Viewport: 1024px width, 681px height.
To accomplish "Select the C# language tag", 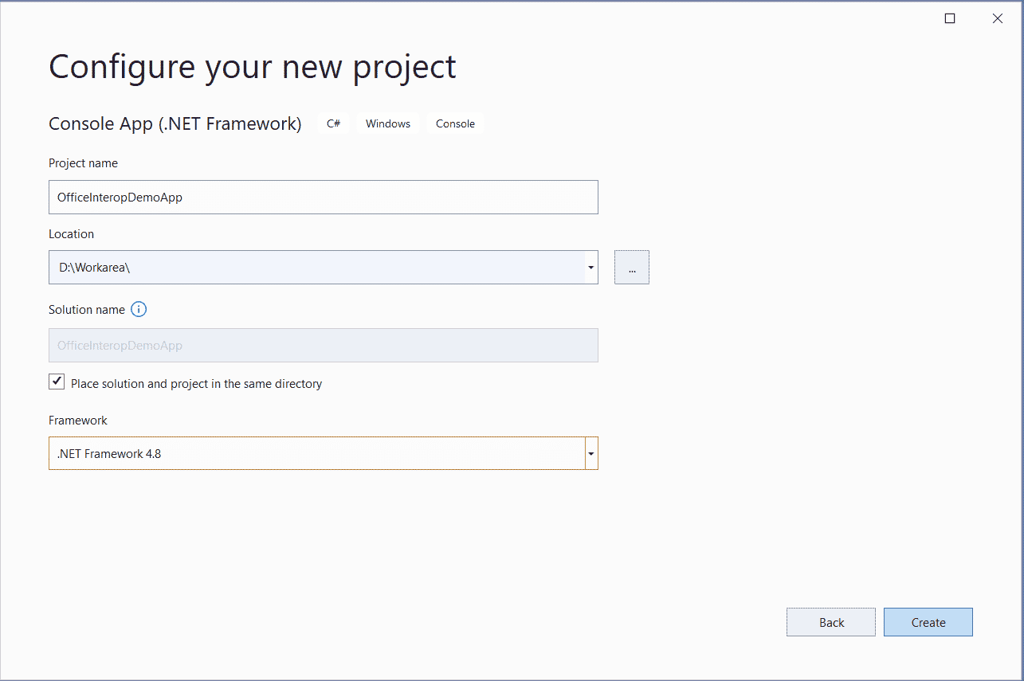I will pyautogui.click(x=333, y=123).
